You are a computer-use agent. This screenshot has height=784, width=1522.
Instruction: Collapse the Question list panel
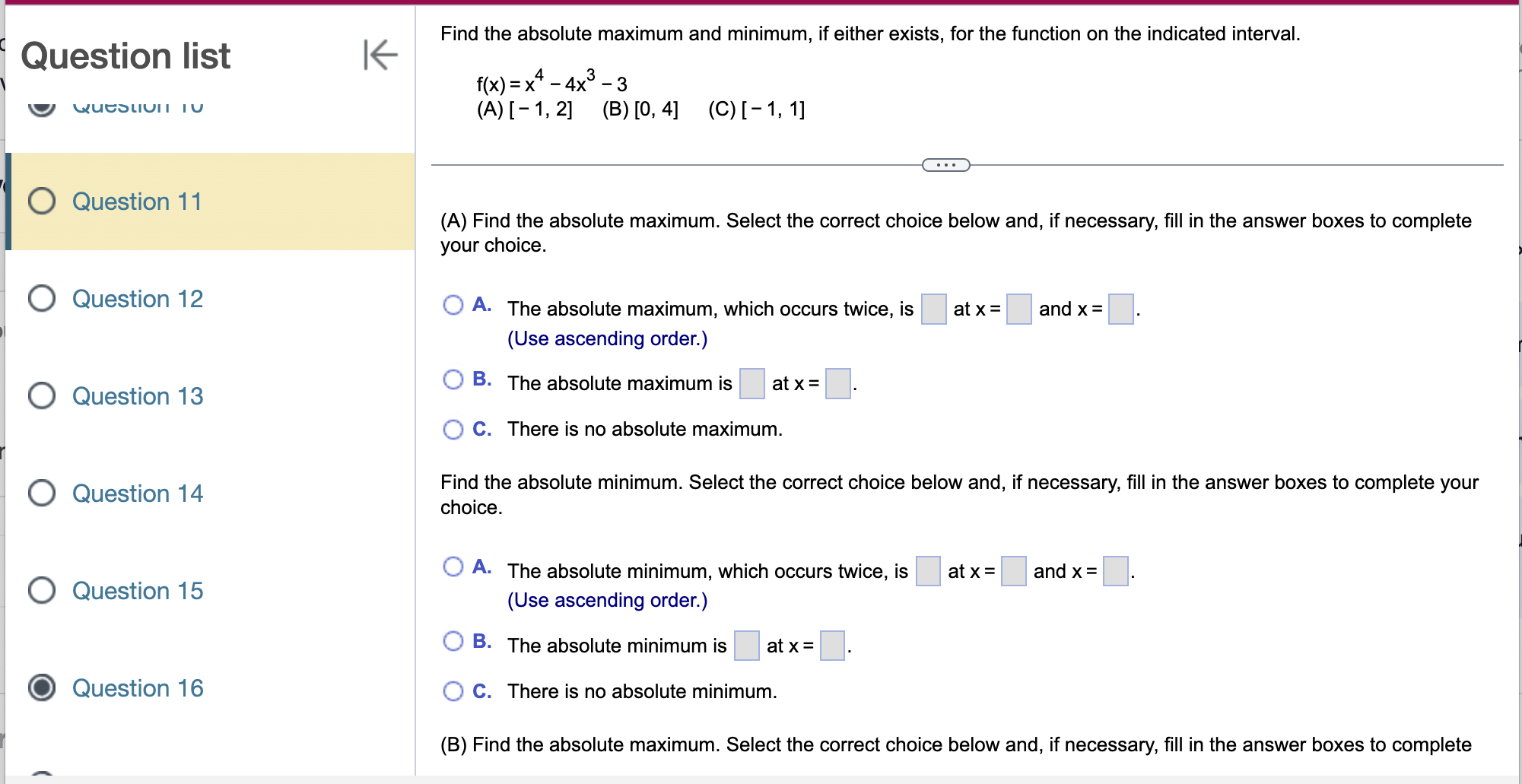point(380,56)
